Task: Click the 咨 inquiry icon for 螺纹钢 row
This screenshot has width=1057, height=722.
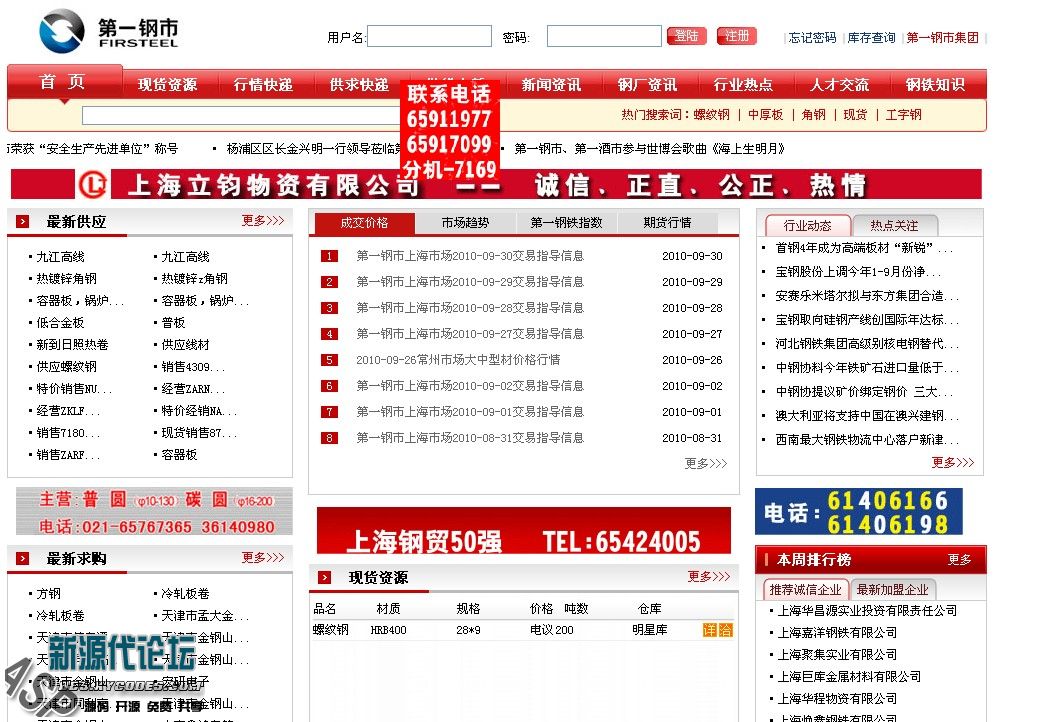Action: (725, 630)
